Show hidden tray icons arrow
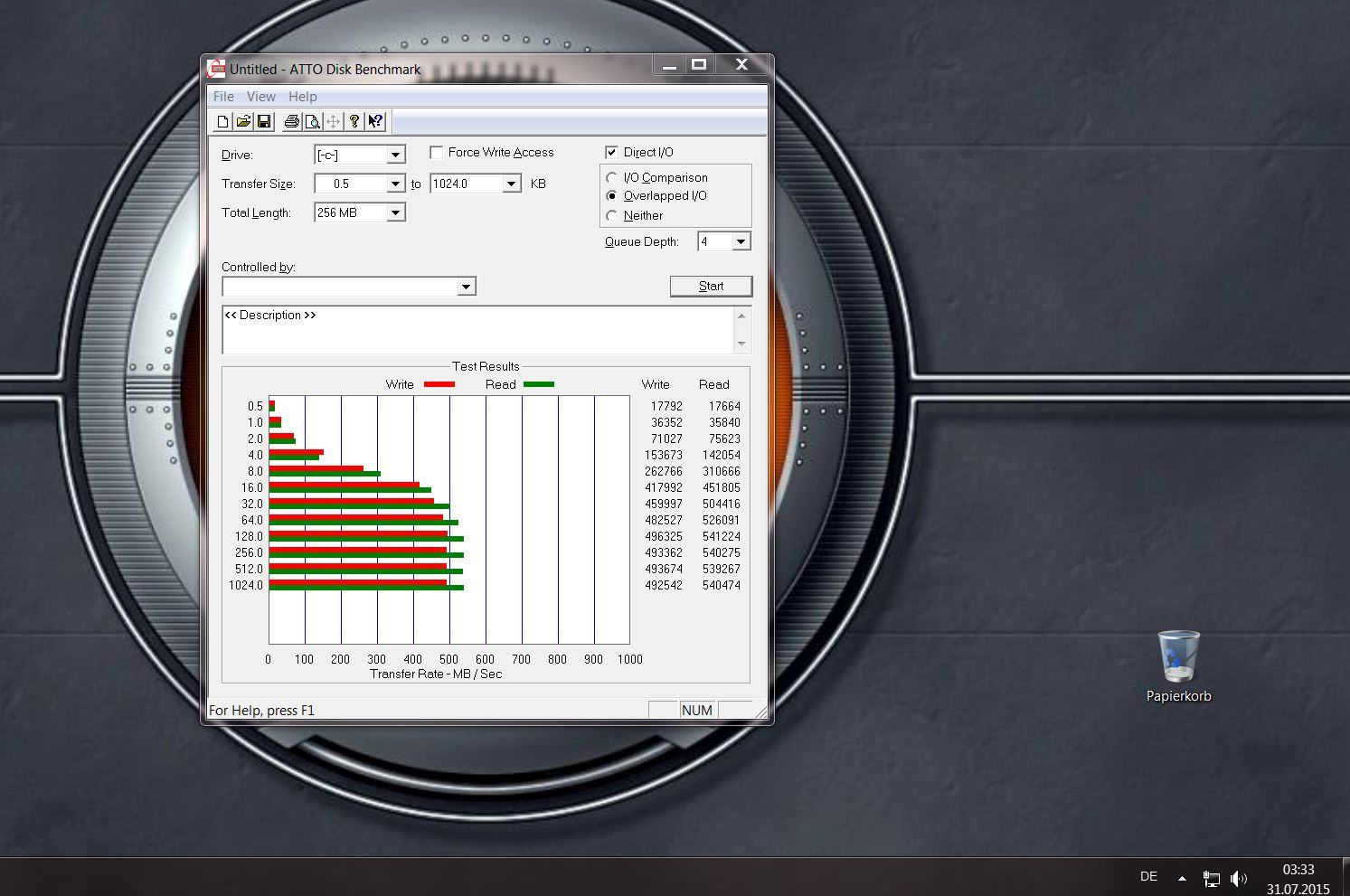 [x=1182, y=877]
